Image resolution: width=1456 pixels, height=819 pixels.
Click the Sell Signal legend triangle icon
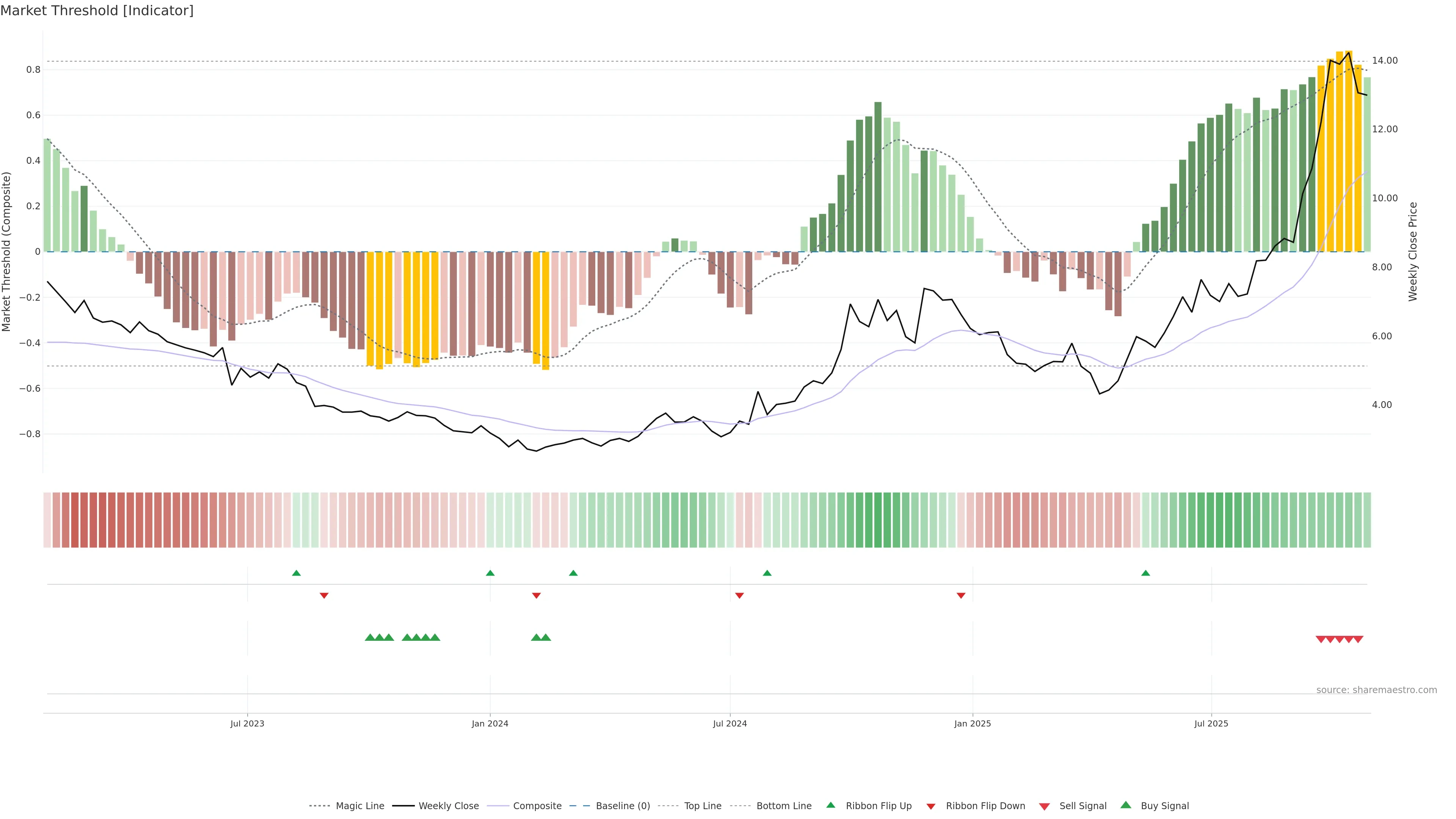coord(1044,806)
